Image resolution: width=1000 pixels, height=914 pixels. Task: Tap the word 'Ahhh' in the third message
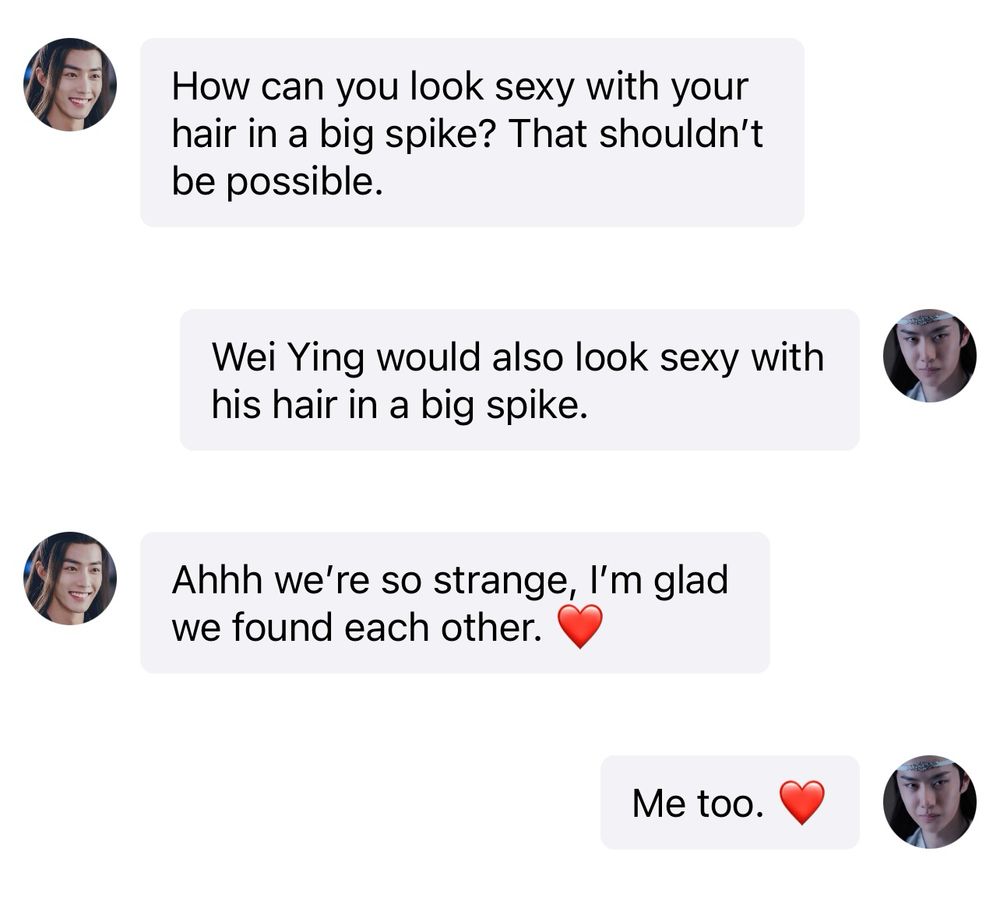tap(217, 580)
